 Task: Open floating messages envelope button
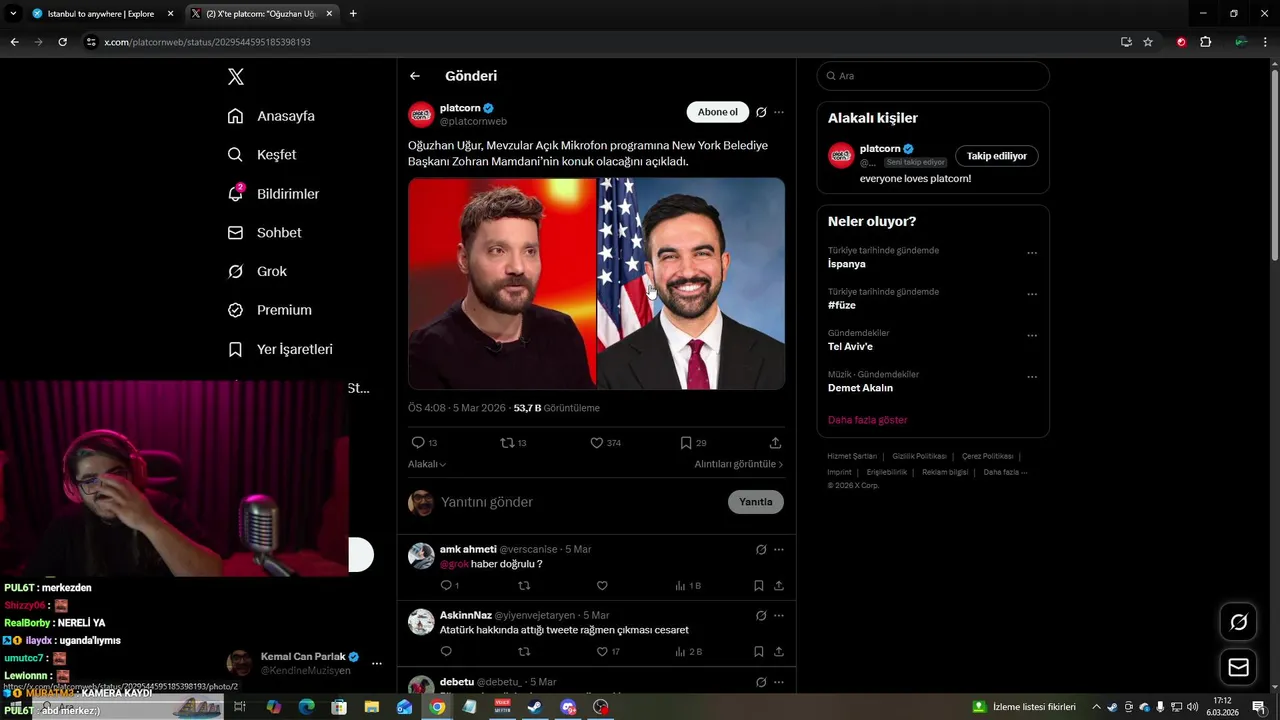coord(1238,667)
